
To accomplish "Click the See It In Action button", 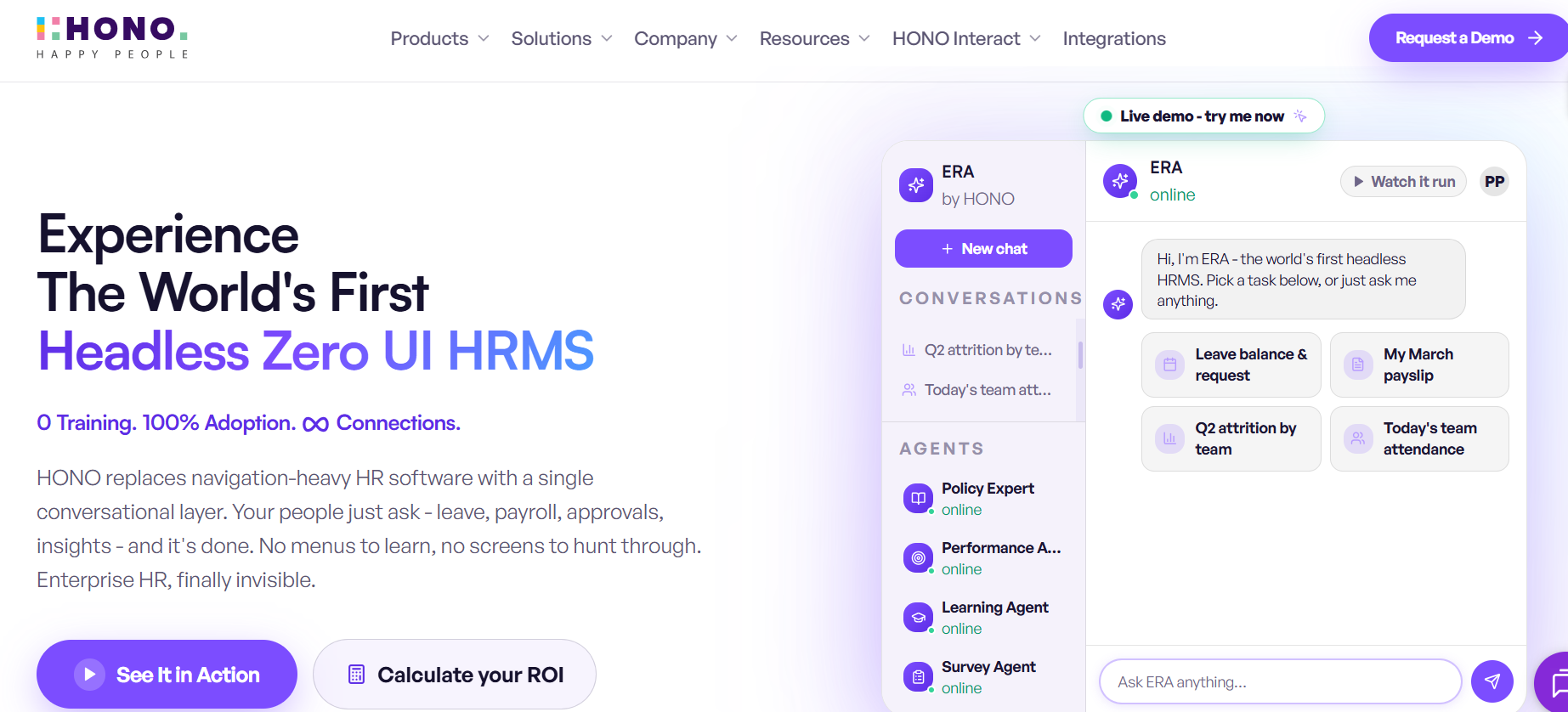I will click(167, 675).
